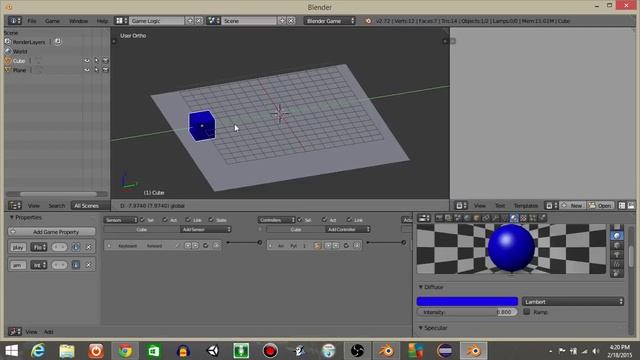Image resolution: width=640 pixels, height=360 pixels.
Task: Click the Game Logic layout name field
Action: 157,20
